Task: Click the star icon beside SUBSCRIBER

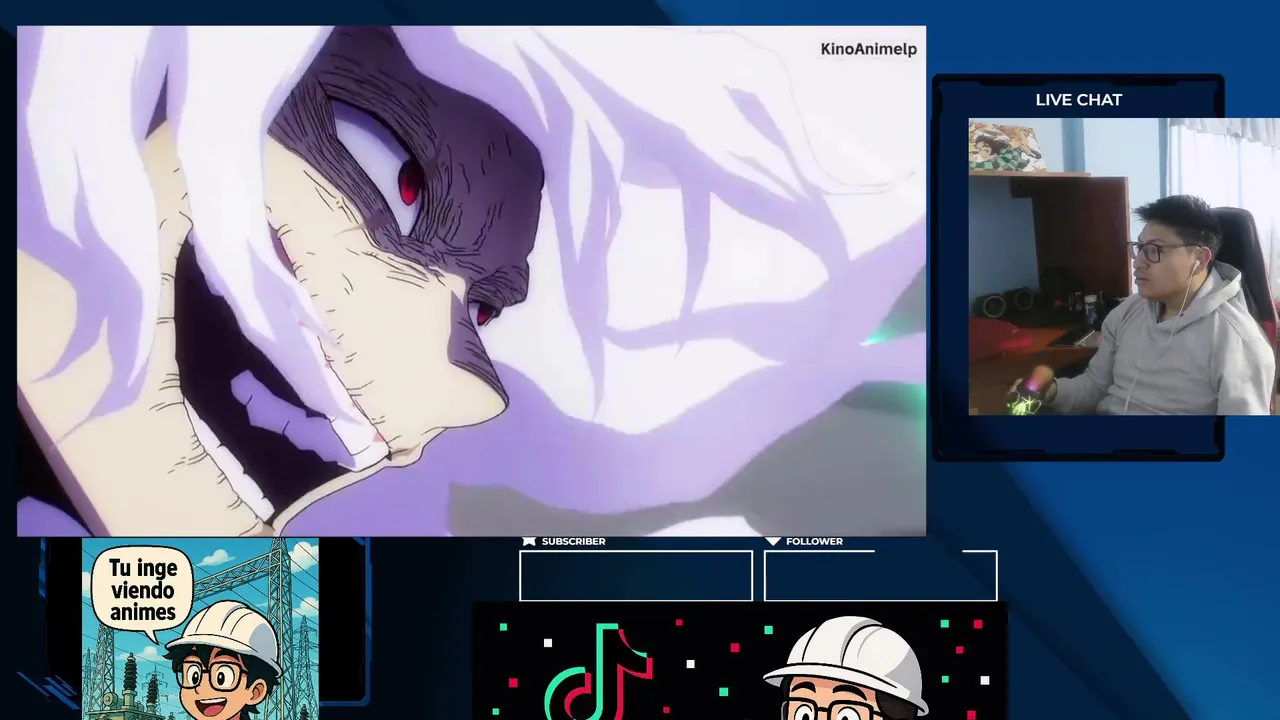Action: (529, 541)
